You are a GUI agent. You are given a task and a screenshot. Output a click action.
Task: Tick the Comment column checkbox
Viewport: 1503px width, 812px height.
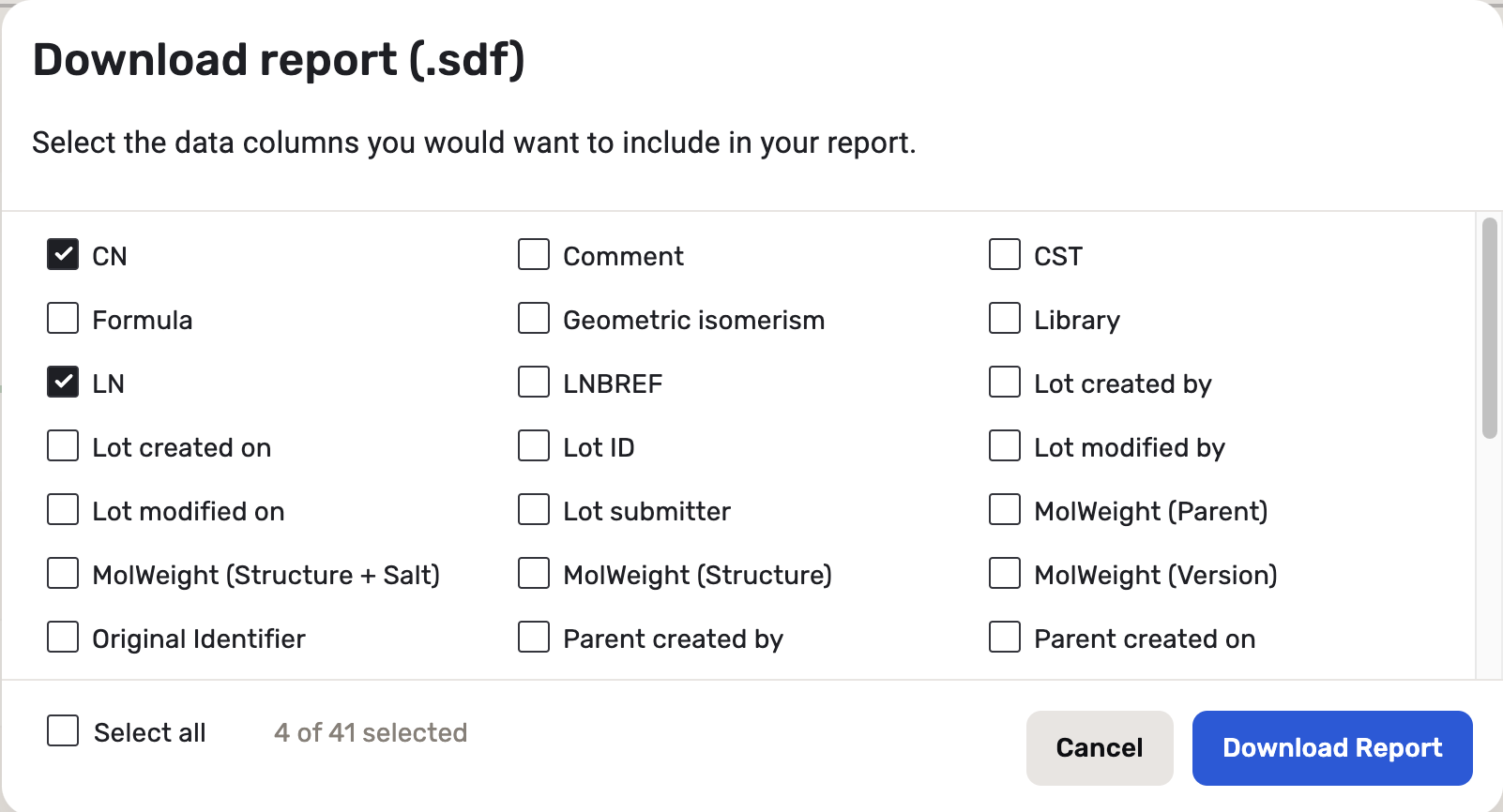[x=534, y=254]
